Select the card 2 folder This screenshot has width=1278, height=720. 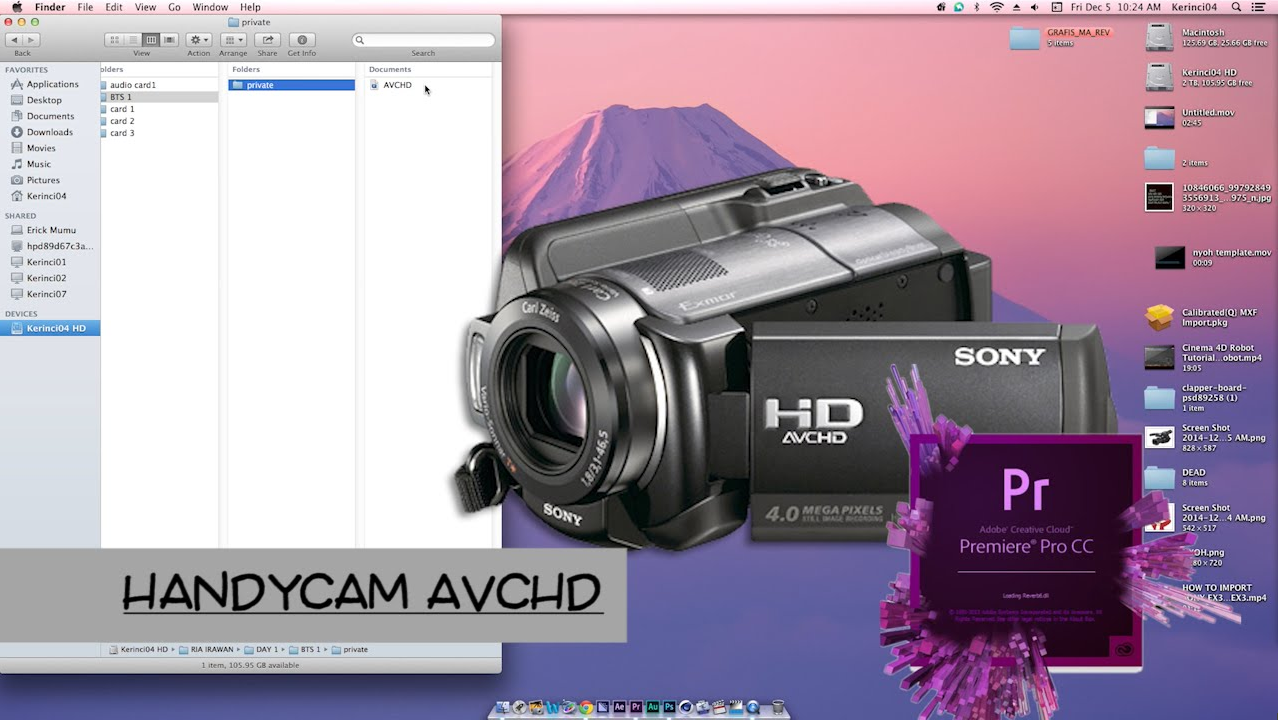(160, 121)
